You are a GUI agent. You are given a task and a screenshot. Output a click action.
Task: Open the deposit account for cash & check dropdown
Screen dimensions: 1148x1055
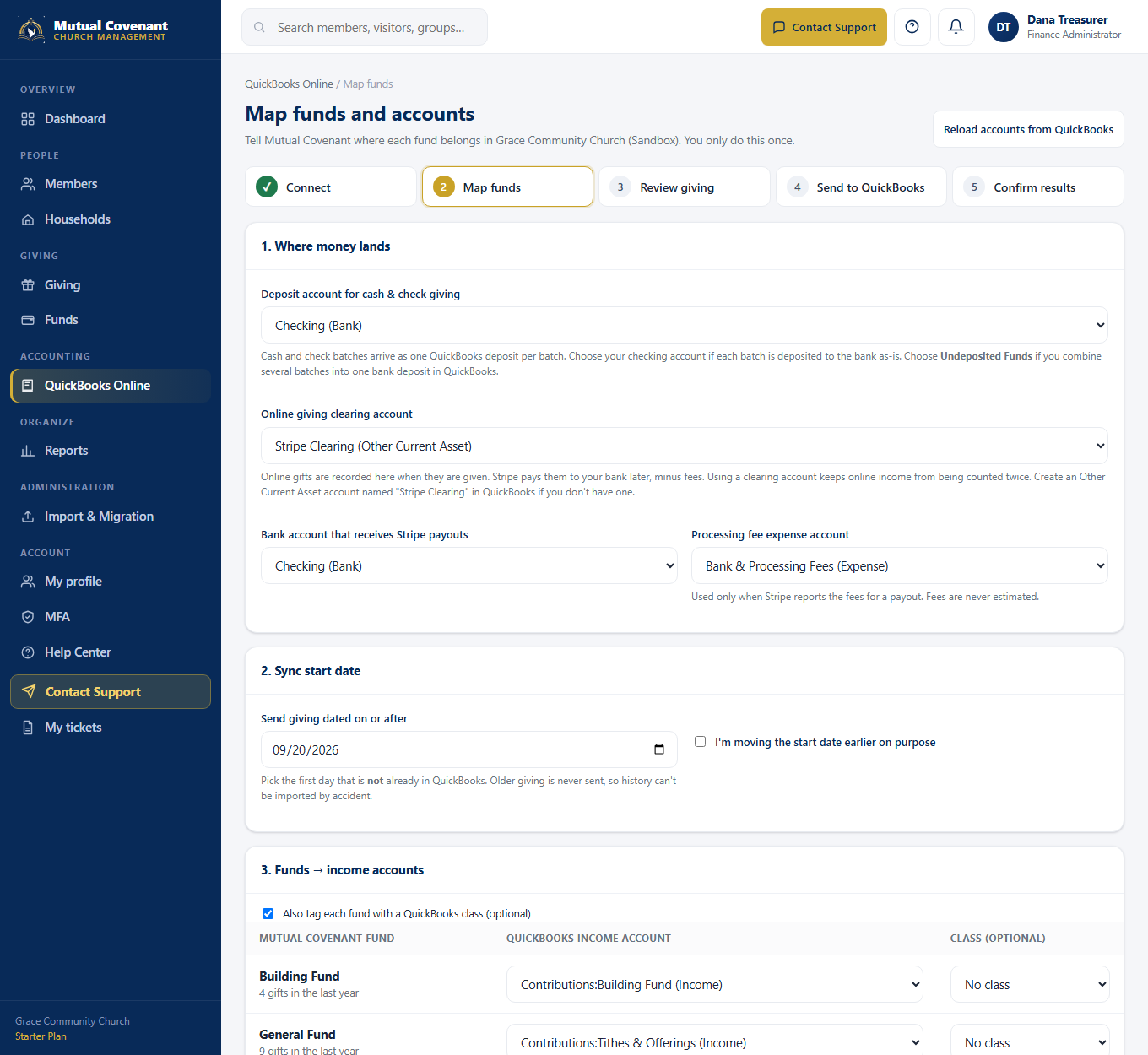pos(685,326)
